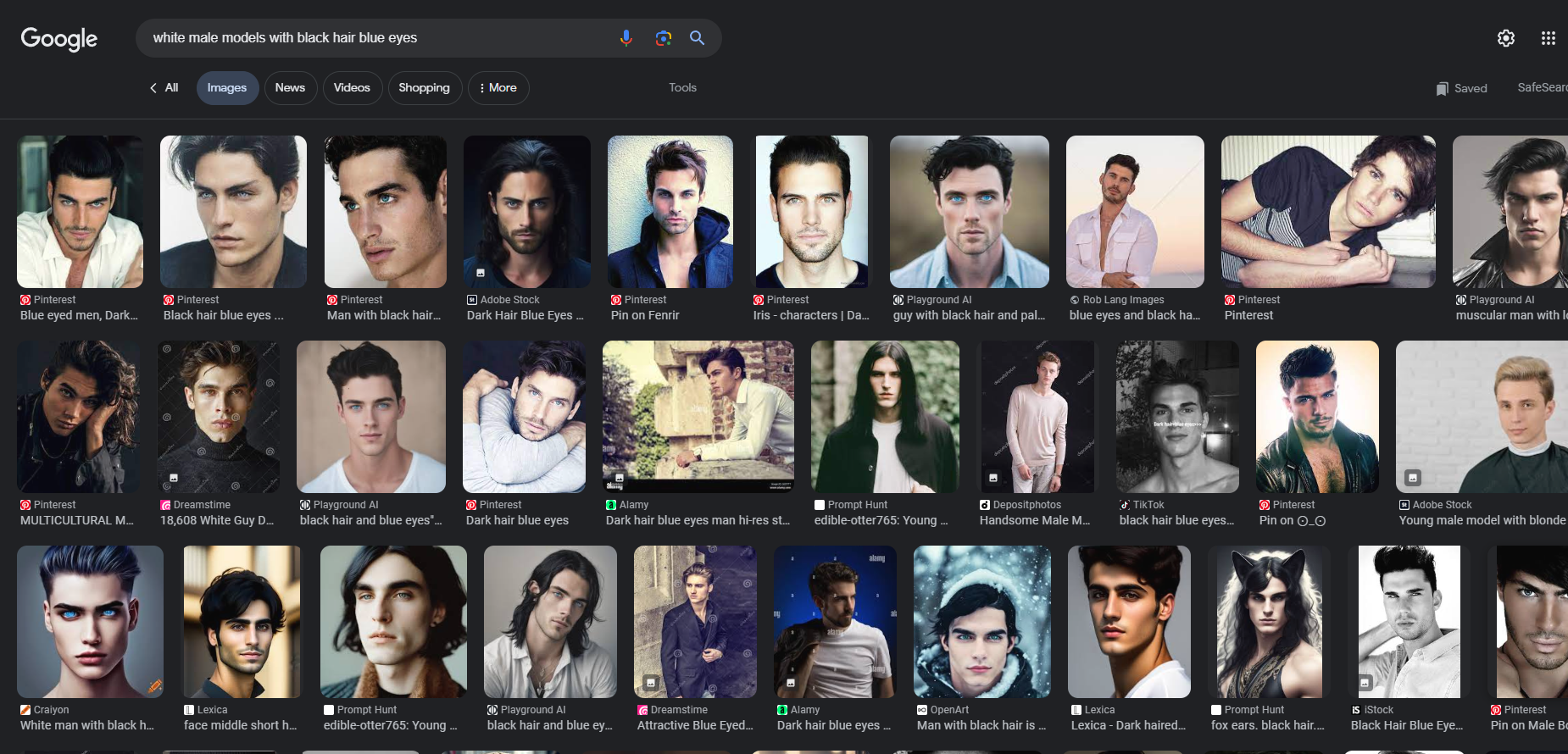
Task: Open the OpenArt snowy man thumbnail
Action: [982, 622]
